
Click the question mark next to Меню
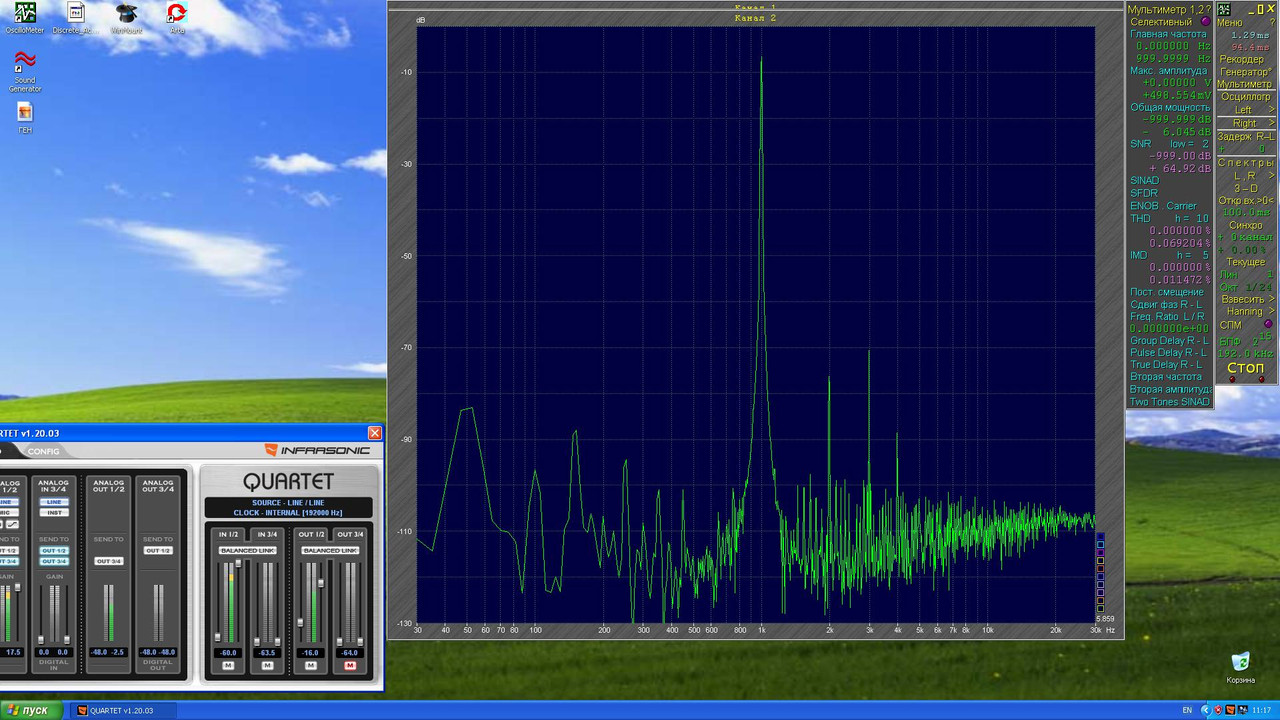click(x=1272, y=23)
